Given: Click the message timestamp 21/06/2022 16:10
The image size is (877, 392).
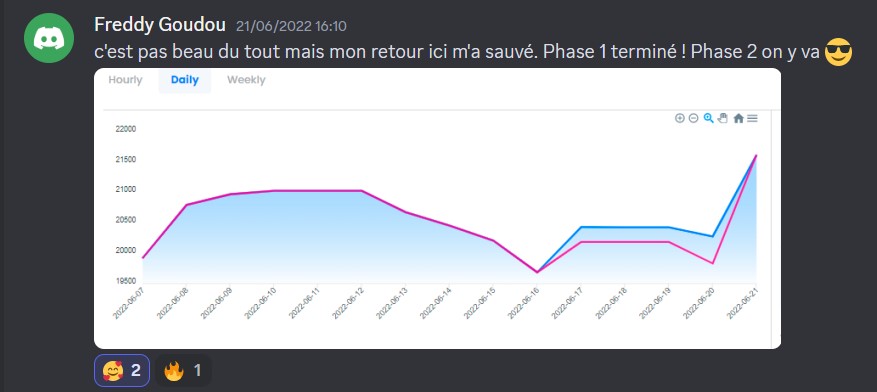Looking at the screenshot, I should pyautogui.click(x=291, y=26).
